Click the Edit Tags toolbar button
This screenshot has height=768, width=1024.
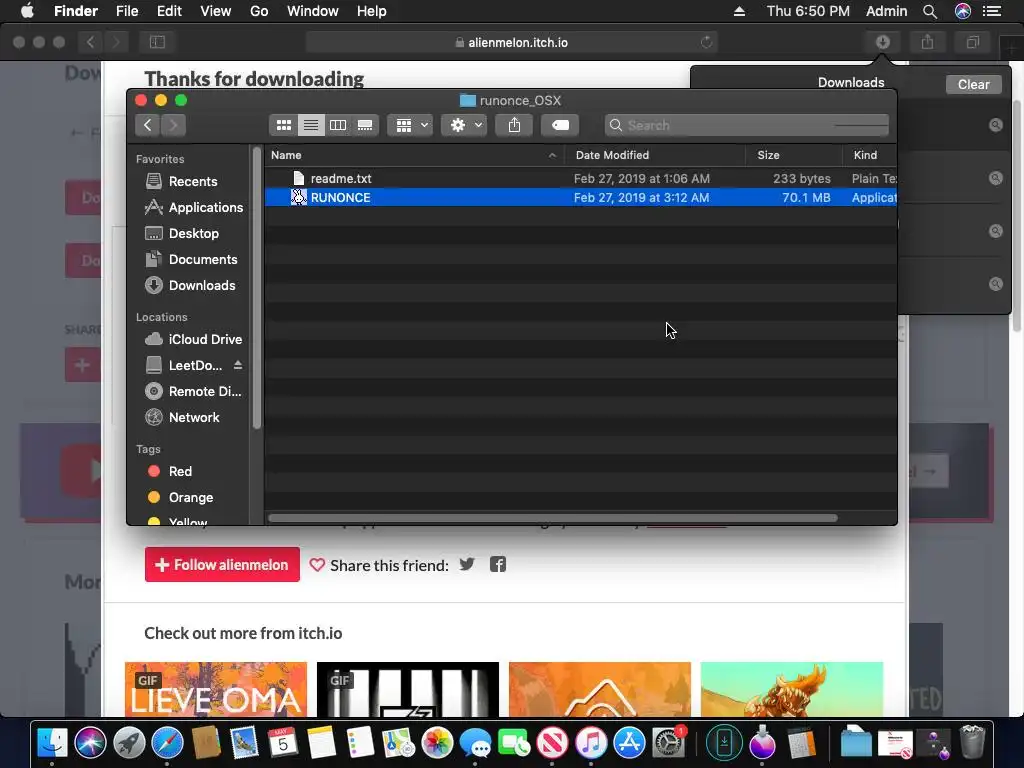click(560, 125)
